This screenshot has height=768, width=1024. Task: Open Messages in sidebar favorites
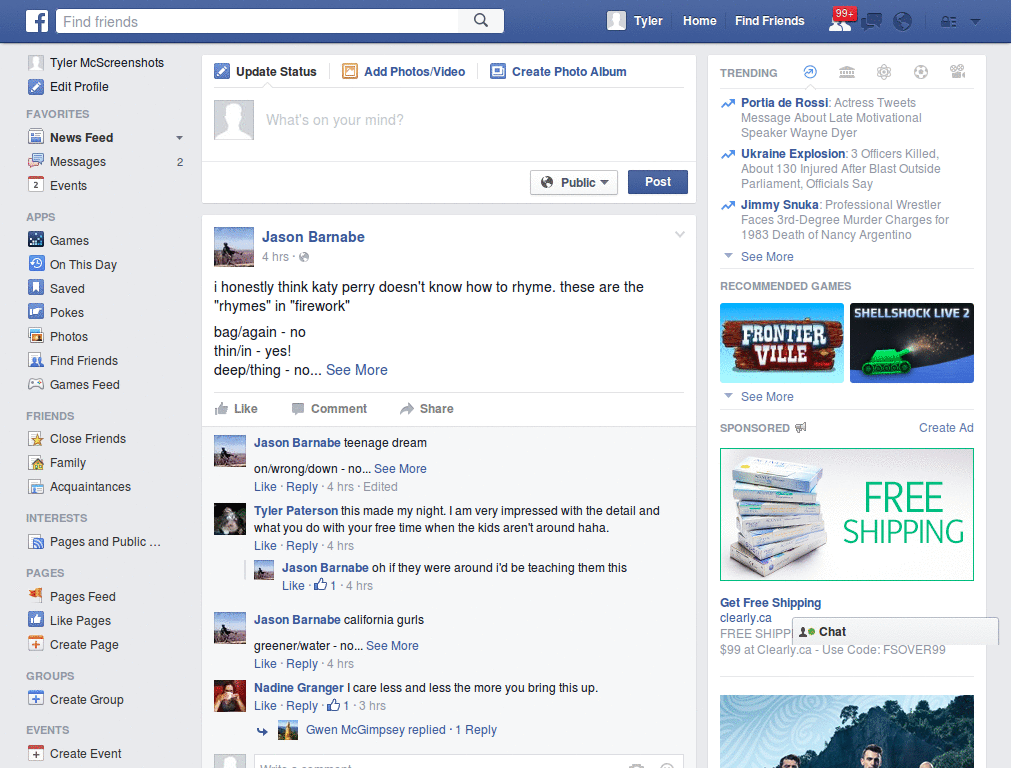pos(78,161)
